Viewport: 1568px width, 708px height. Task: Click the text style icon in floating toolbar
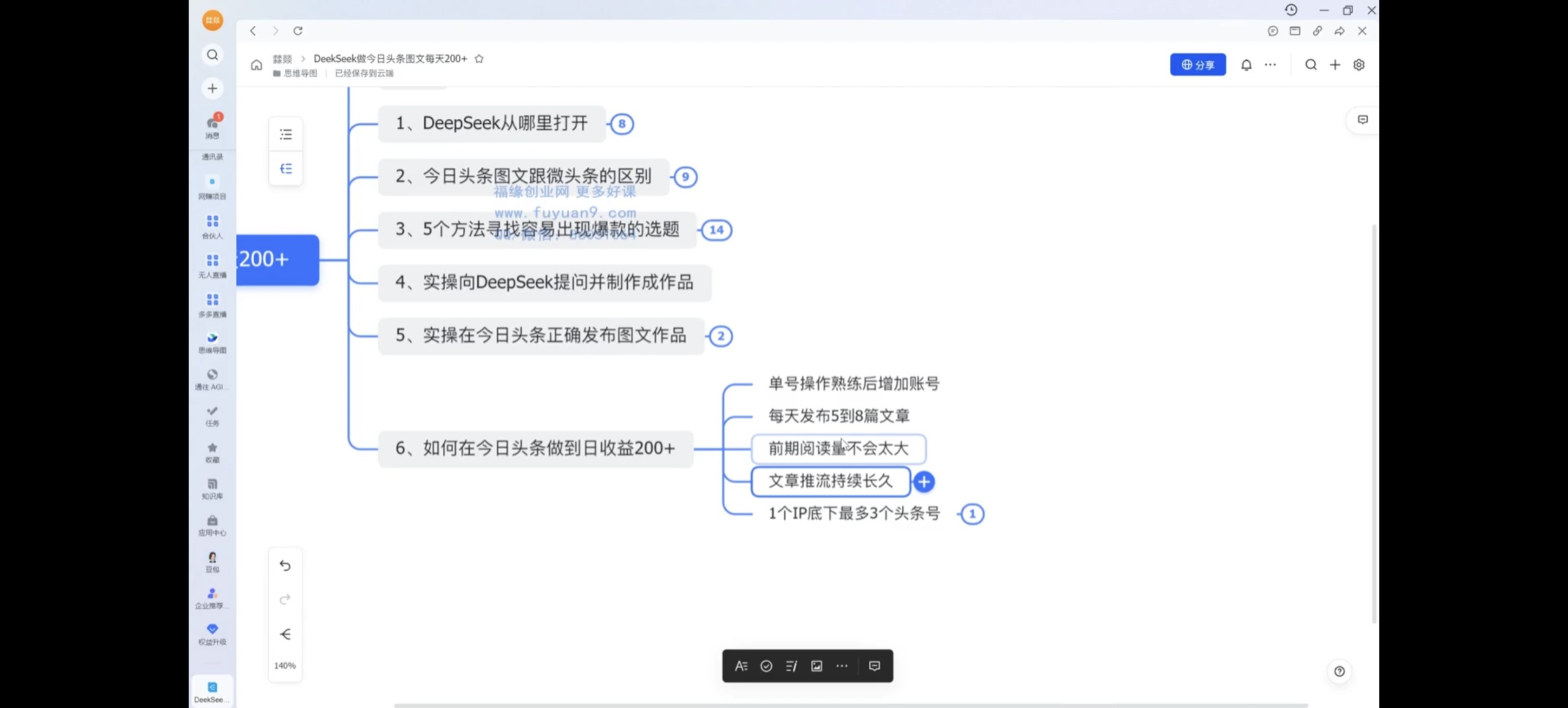click(x=741, y=666)
